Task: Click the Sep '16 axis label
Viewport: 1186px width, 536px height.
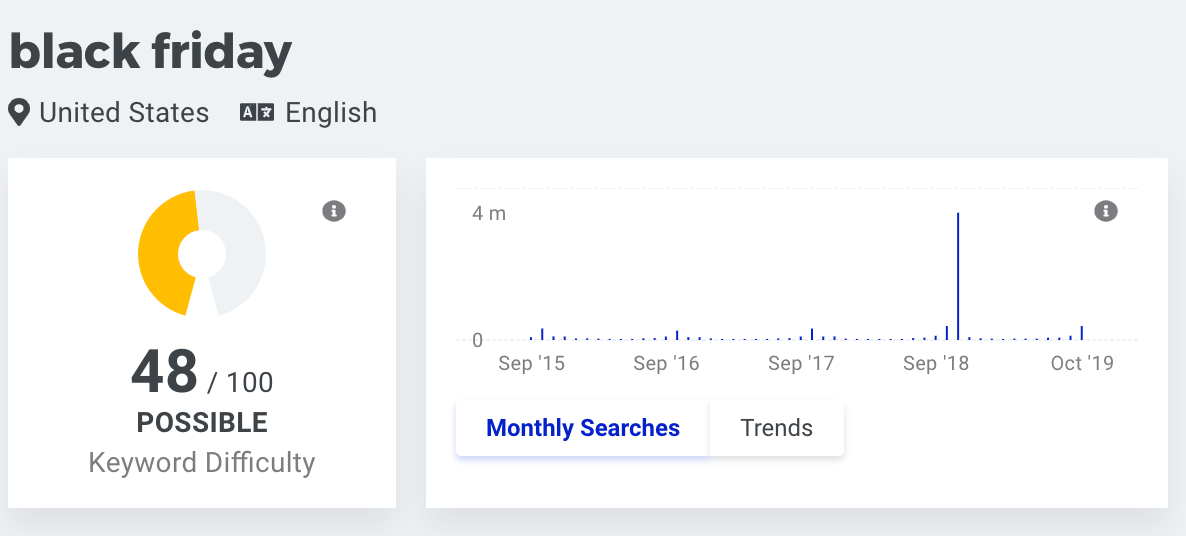Action: pyautogui.click(x=666, y=364)
